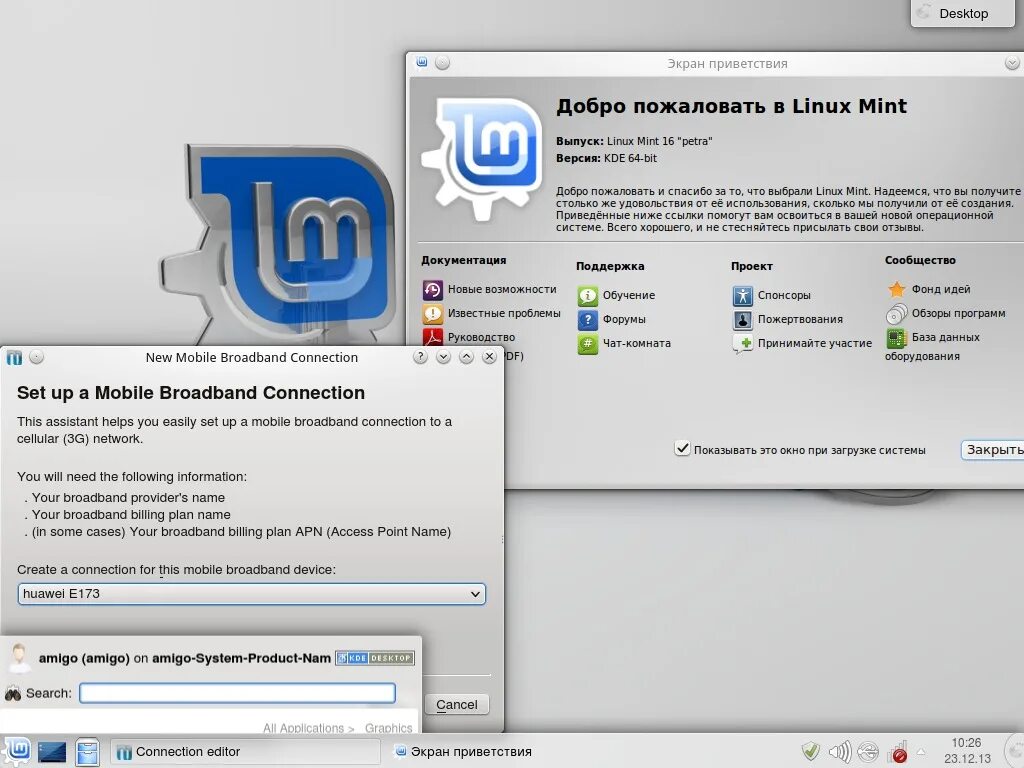Cancel the mobile broadband setup
Viewport: 1024px width, 768px height.
click(x=456, y=704)
